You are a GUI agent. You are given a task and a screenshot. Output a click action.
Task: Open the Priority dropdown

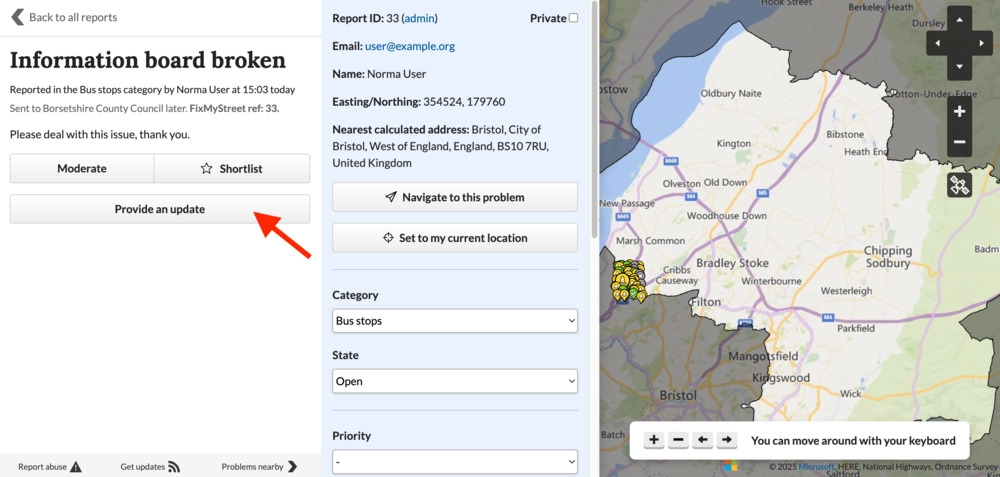pyautogui.click(x=455, y=462)
